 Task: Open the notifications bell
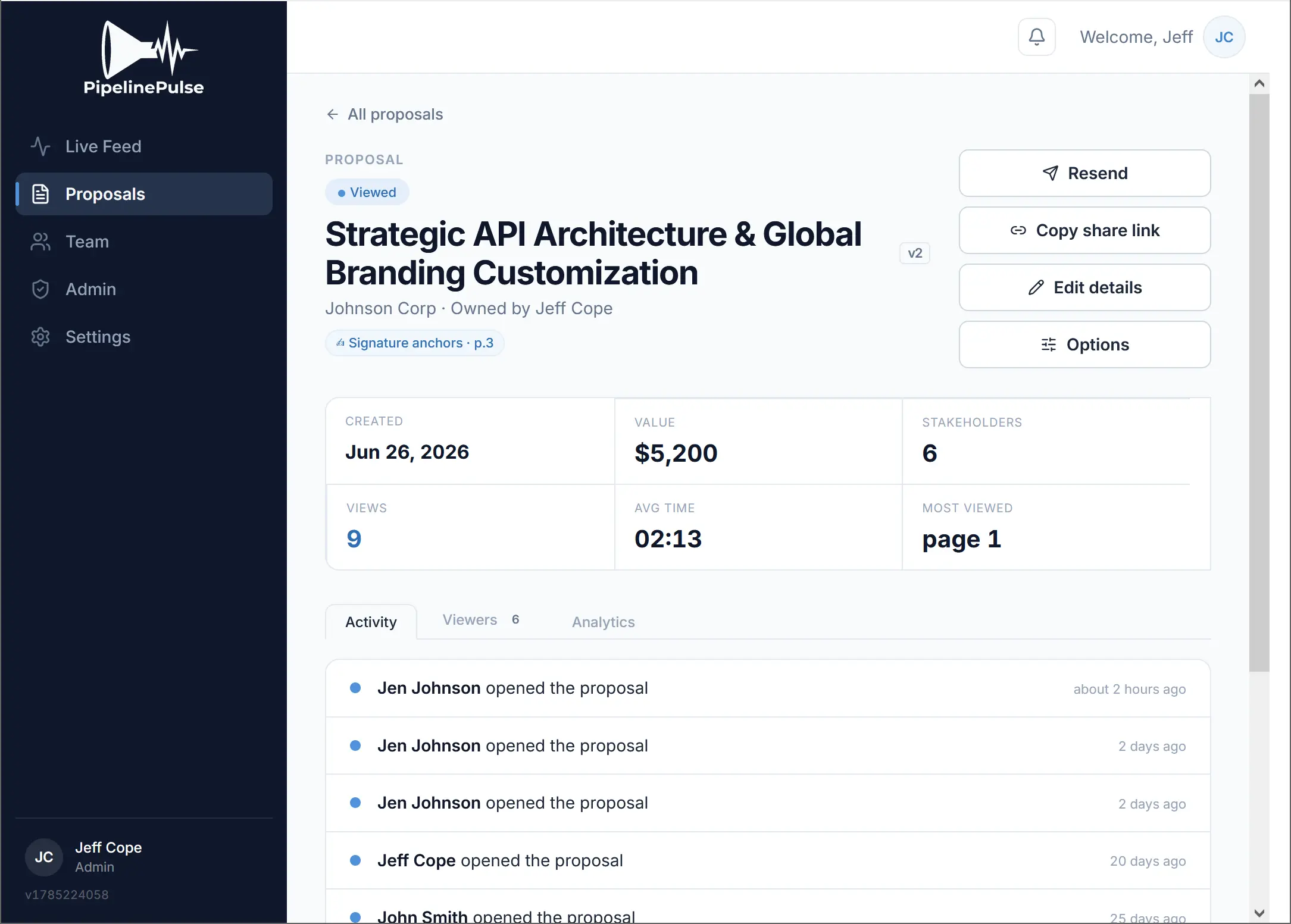[x=1036, y=37]
